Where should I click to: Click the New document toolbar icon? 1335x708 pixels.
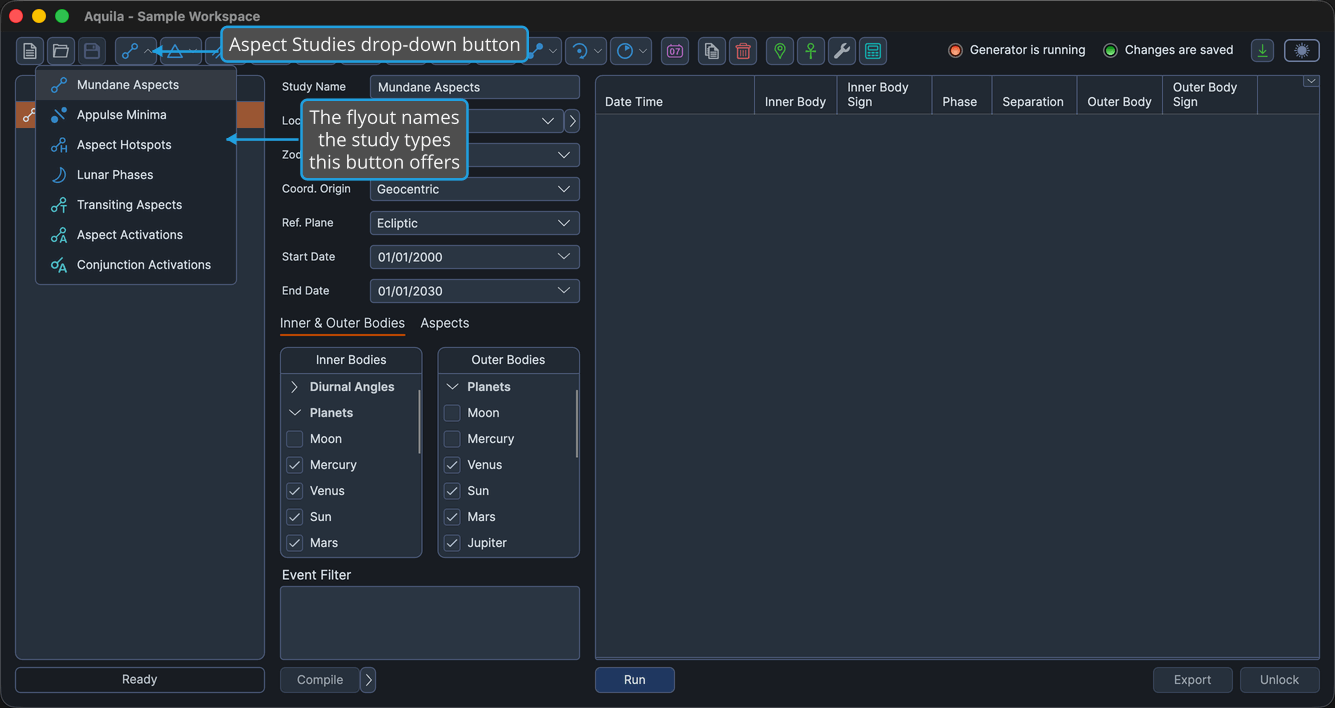click(x=30, y=51)
